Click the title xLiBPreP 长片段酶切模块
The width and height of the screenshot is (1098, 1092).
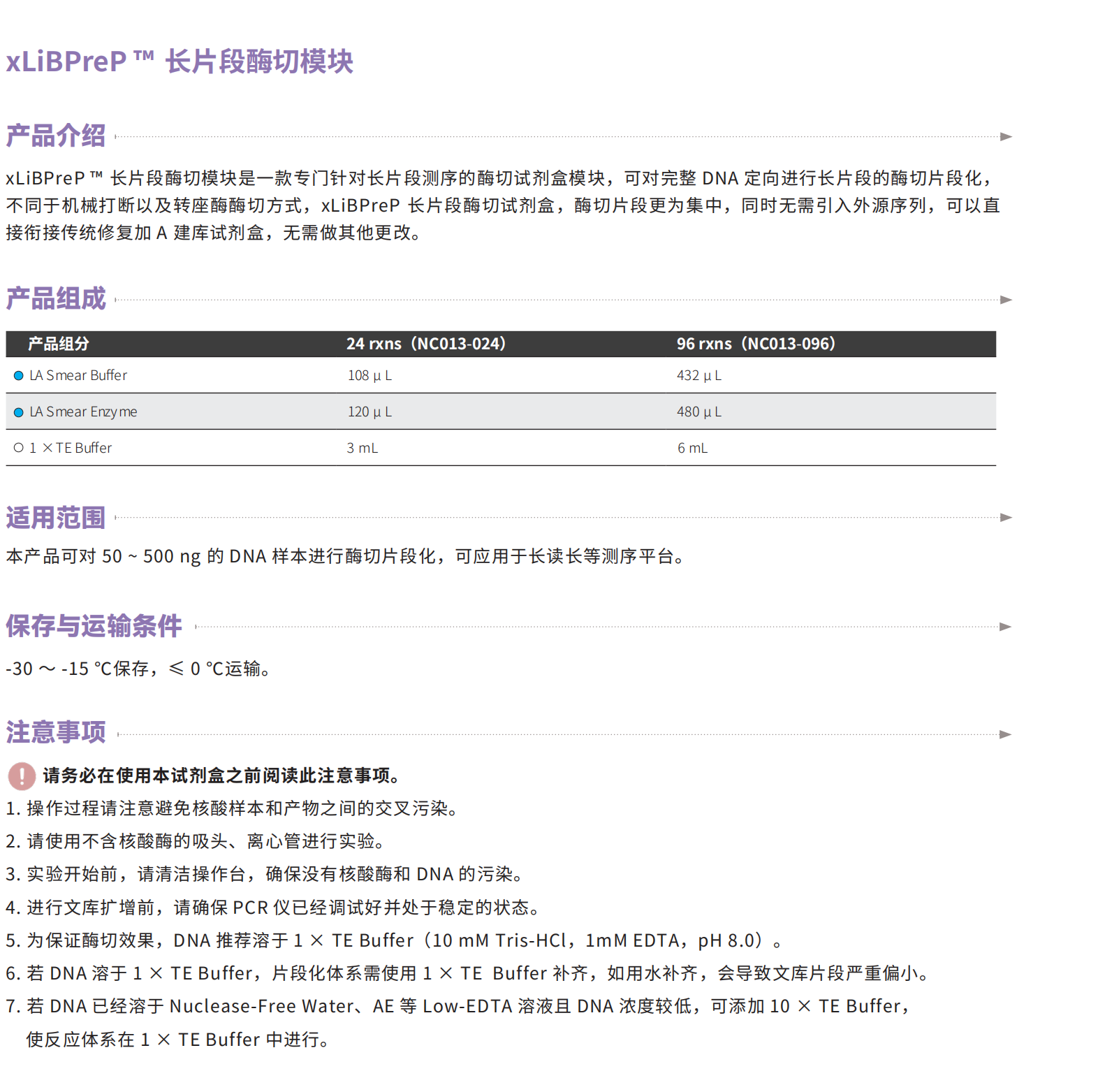point(180,61)
